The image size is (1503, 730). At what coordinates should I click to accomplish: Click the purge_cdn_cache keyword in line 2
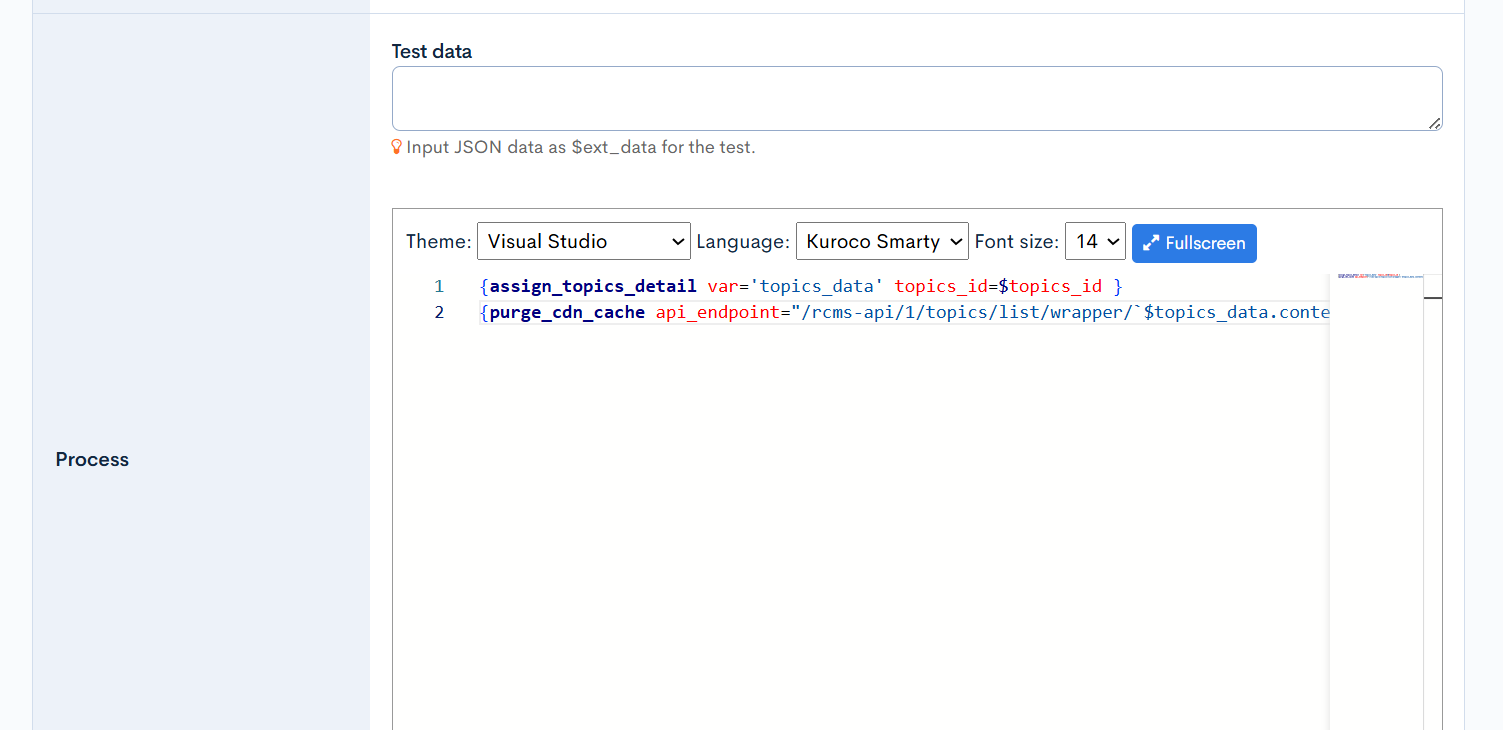tap(567, 312)
